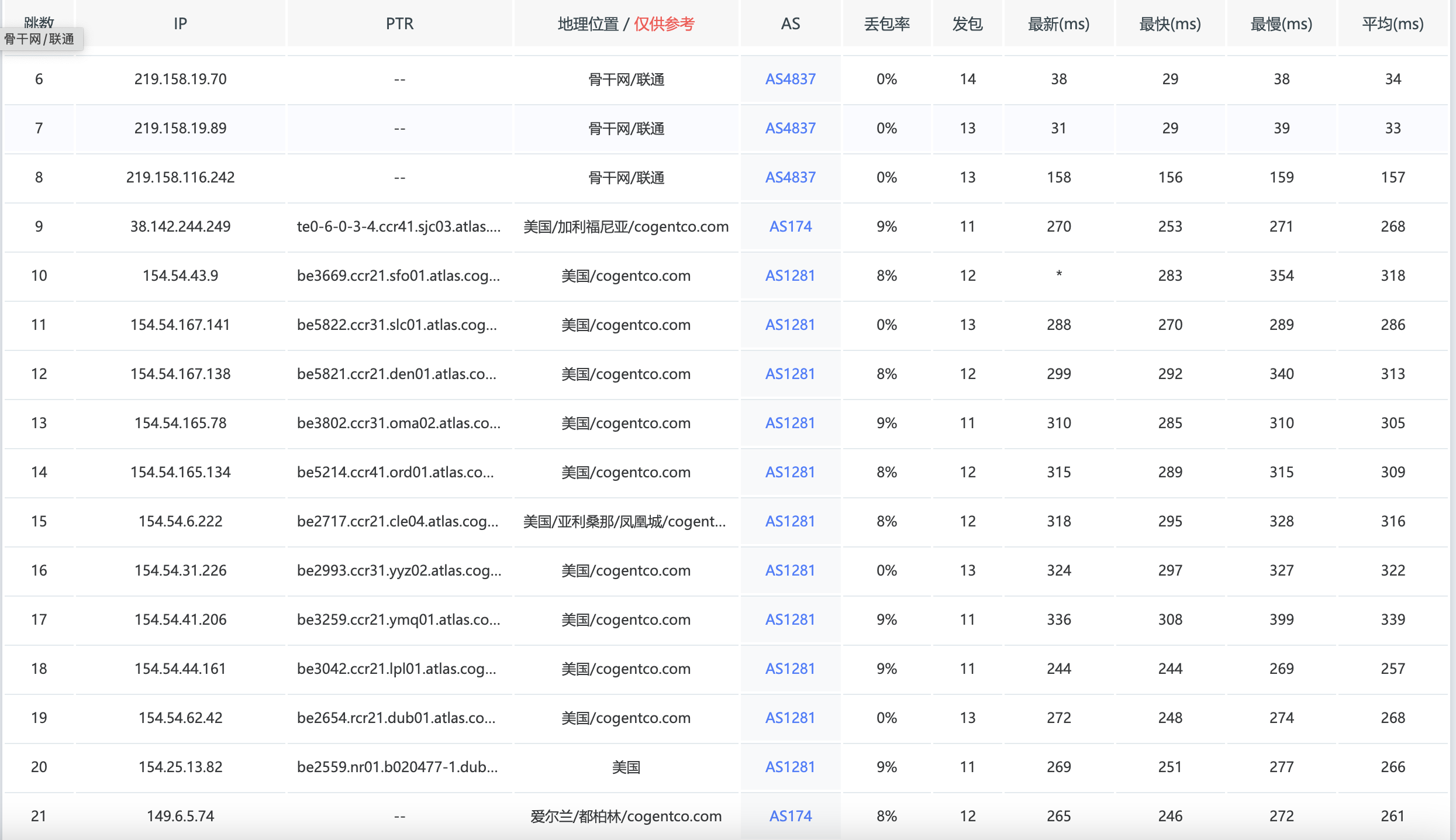Select IP address 154.54.43.9

pos(180,276)
